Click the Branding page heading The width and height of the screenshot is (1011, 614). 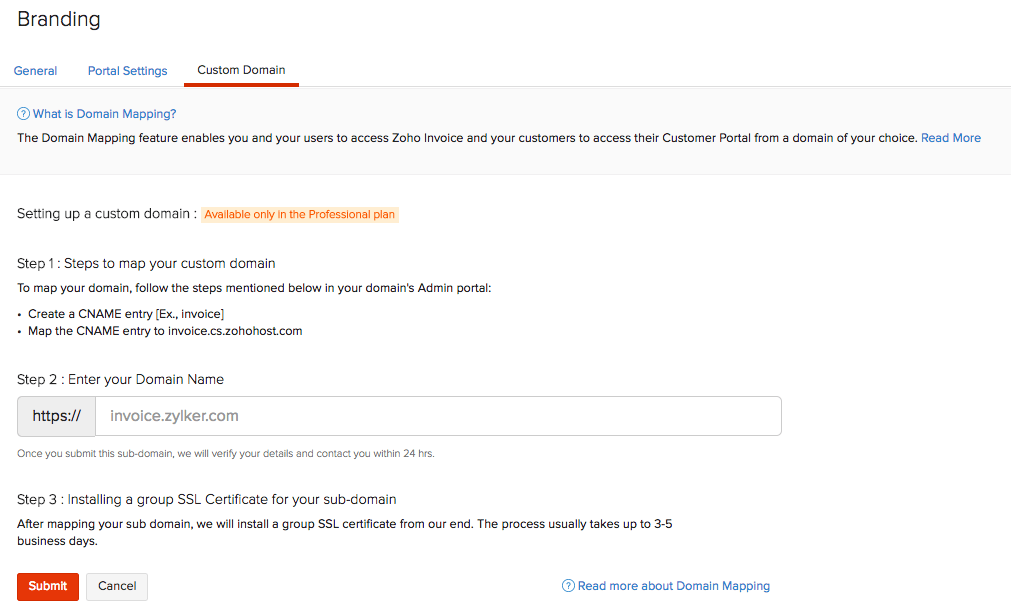point(59,19)
